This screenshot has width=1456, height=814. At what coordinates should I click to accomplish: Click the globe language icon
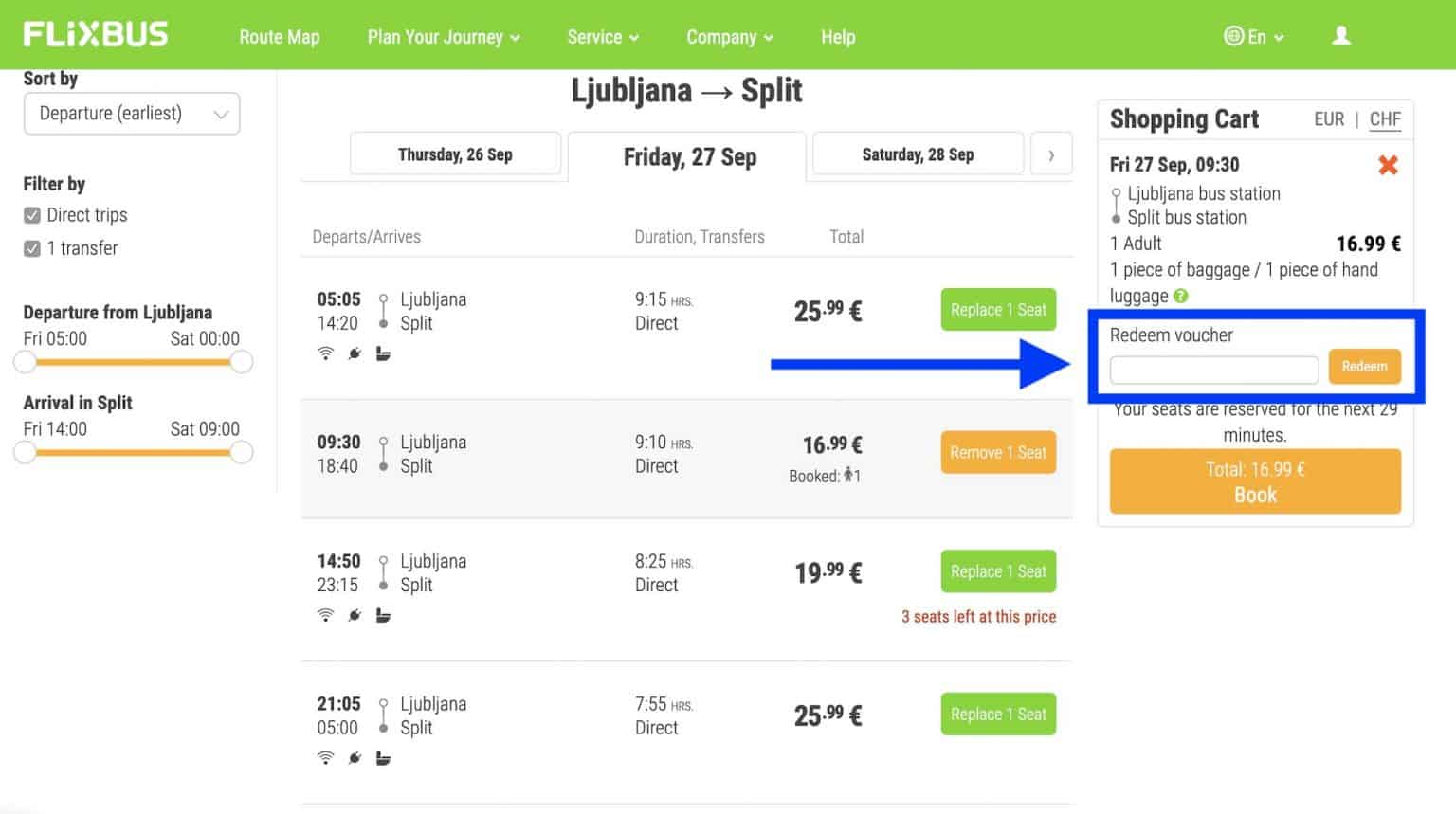[1233, 35]
